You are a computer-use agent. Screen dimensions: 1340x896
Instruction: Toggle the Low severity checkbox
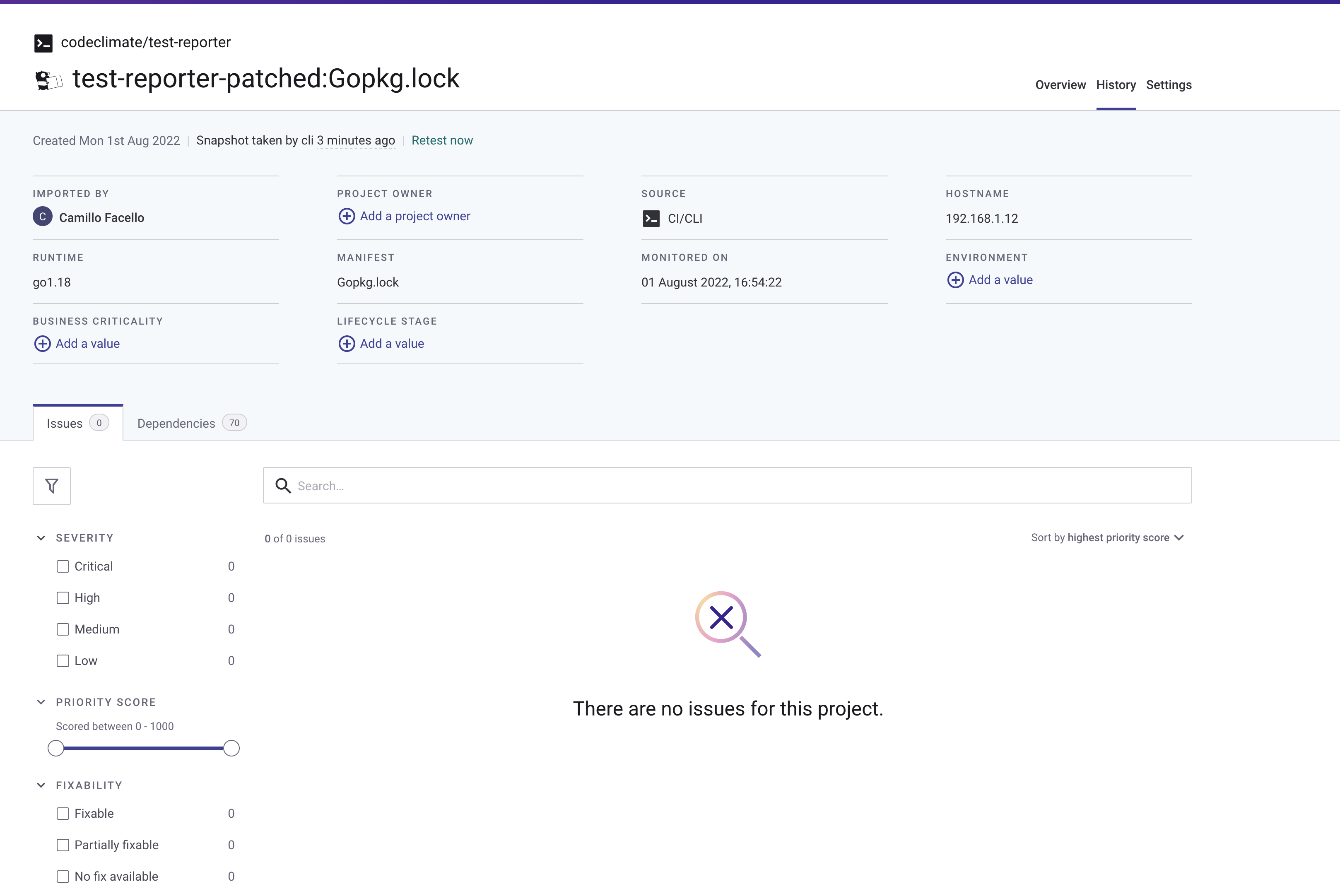pos(62,661)
